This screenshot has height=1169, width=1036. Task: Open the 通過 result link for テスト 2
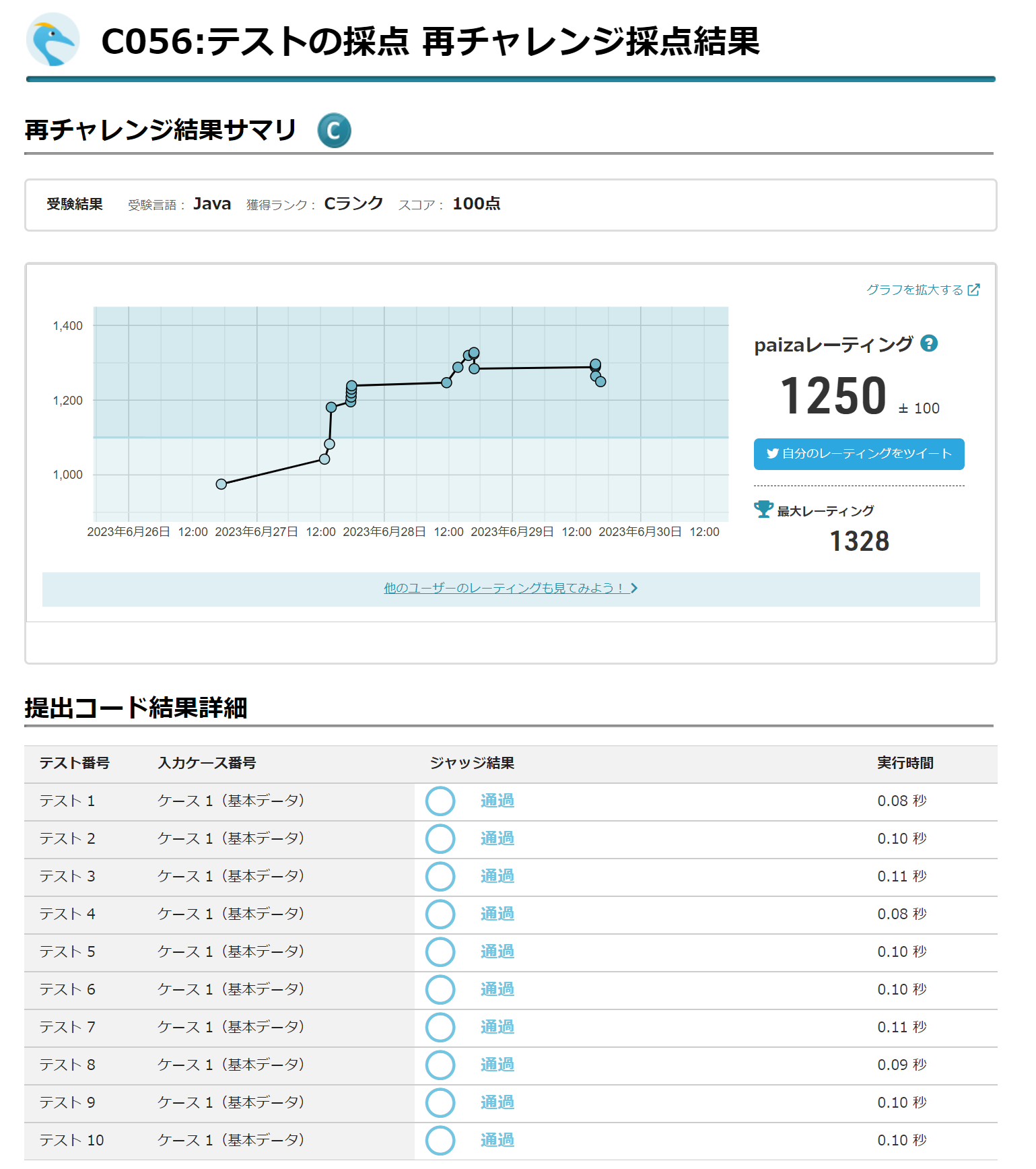tap(497, 838)
